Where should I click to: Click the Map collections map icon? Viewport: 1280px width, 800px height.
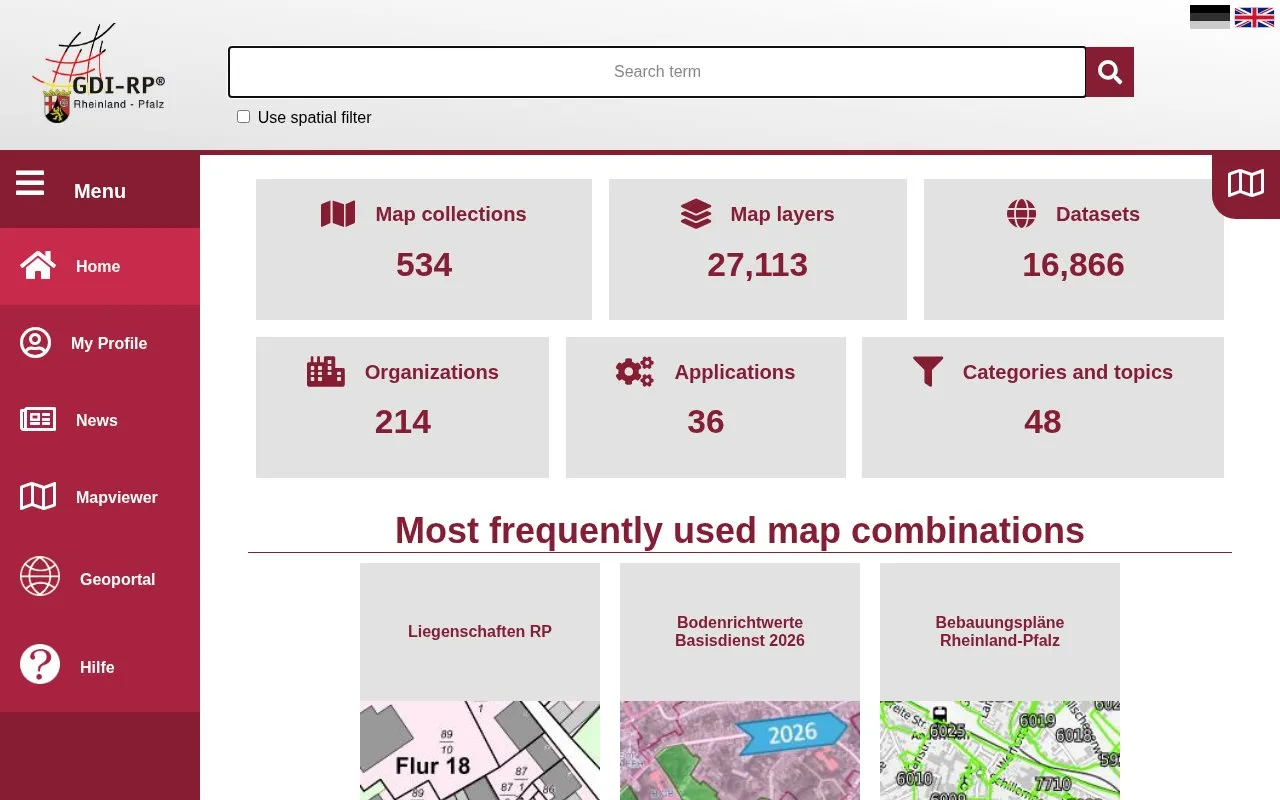tap(338, 214)
